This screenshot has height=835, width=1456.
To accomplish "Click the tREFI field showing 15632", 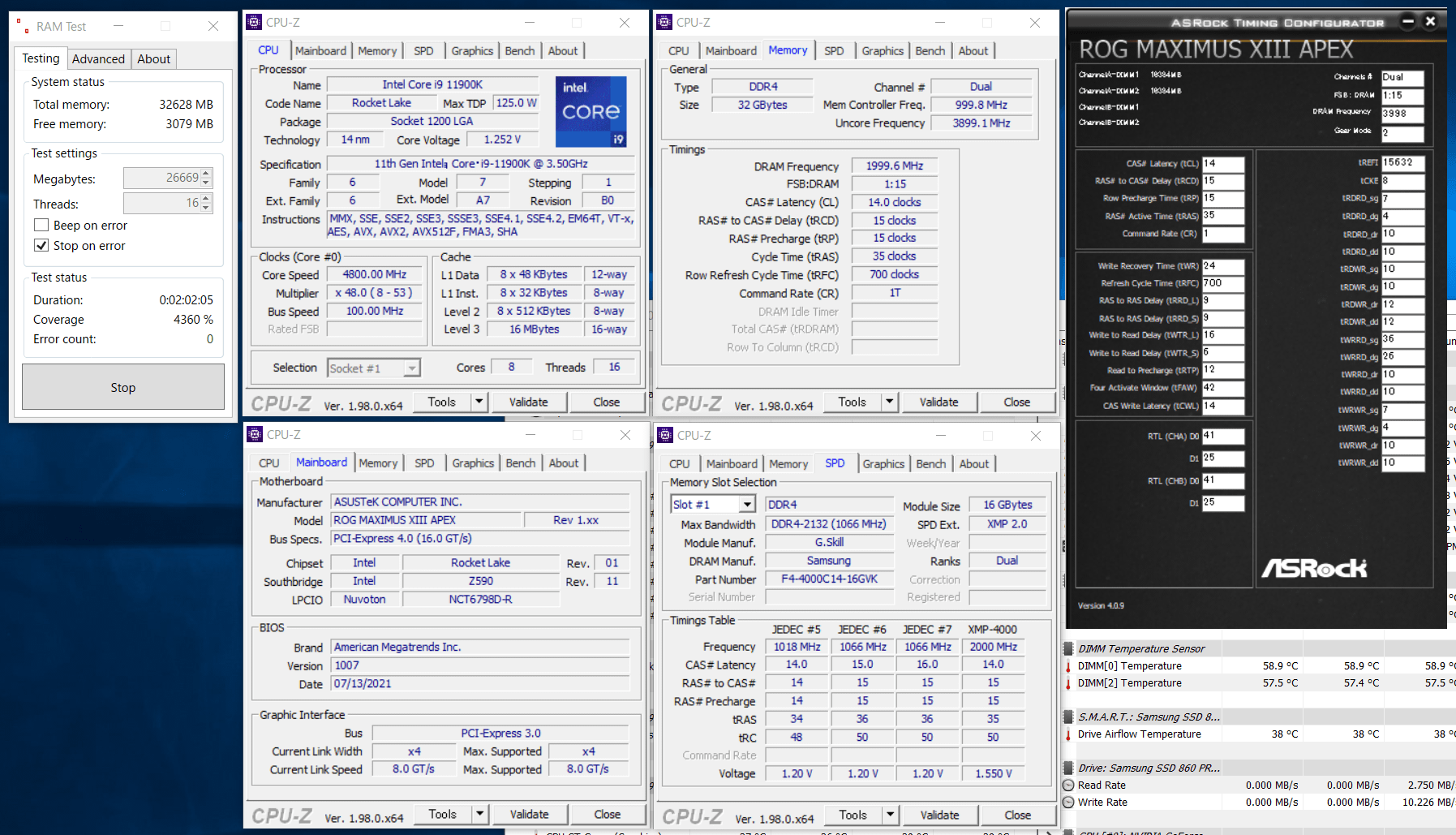I will click(1402, 162).
